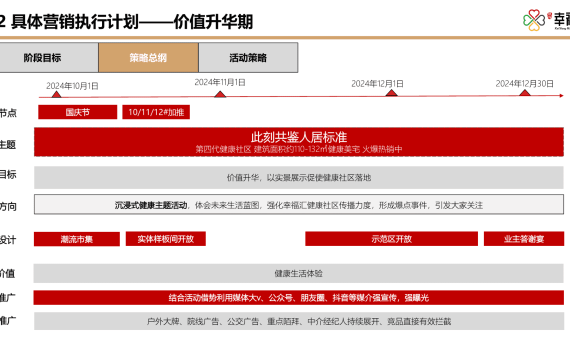Click the 户外大牌 offline promotion bar
The image size is (570, 360).
tap(299, 321)
